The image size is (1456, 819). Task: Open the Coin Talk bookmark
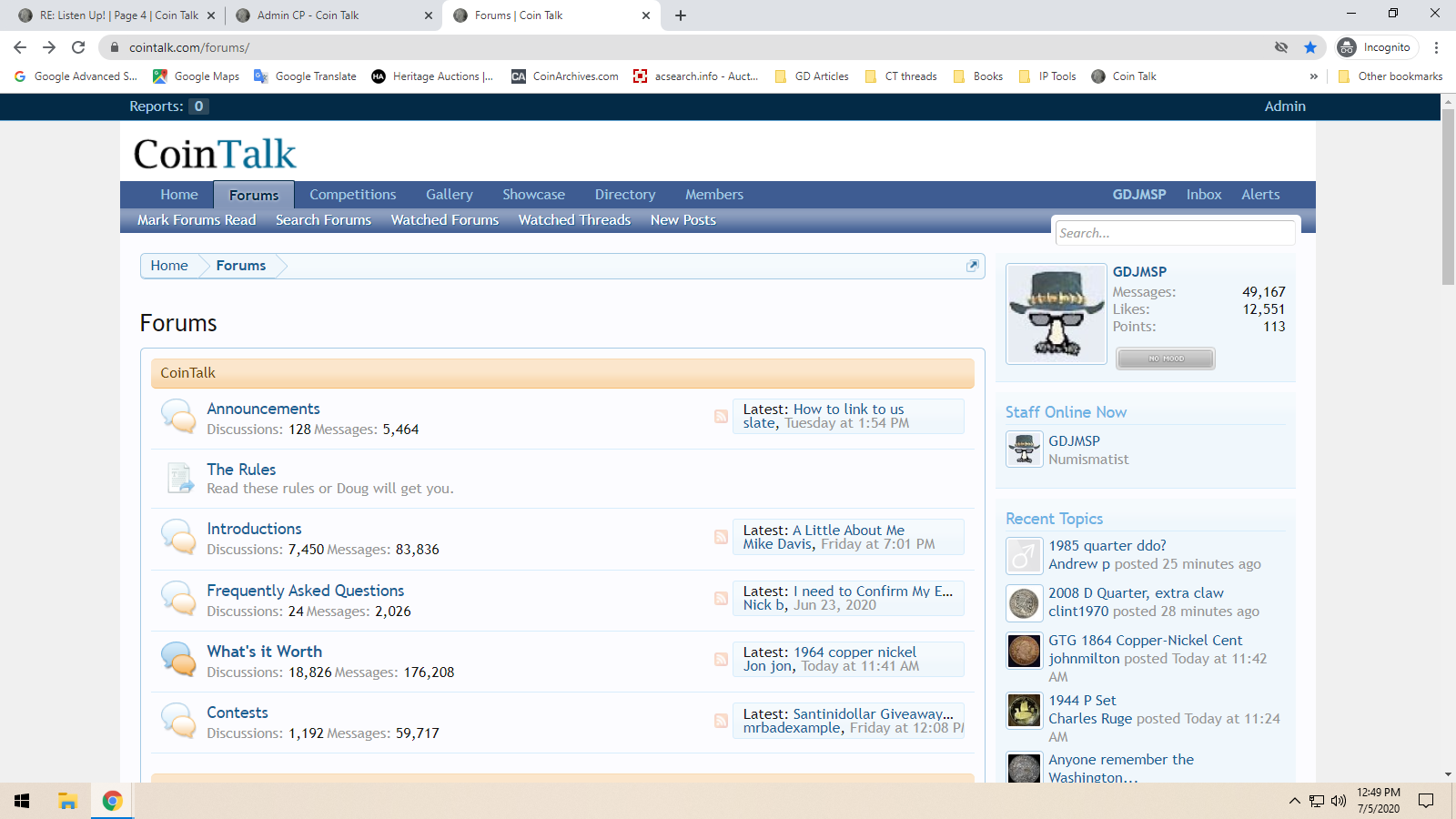pos(1124,76)
